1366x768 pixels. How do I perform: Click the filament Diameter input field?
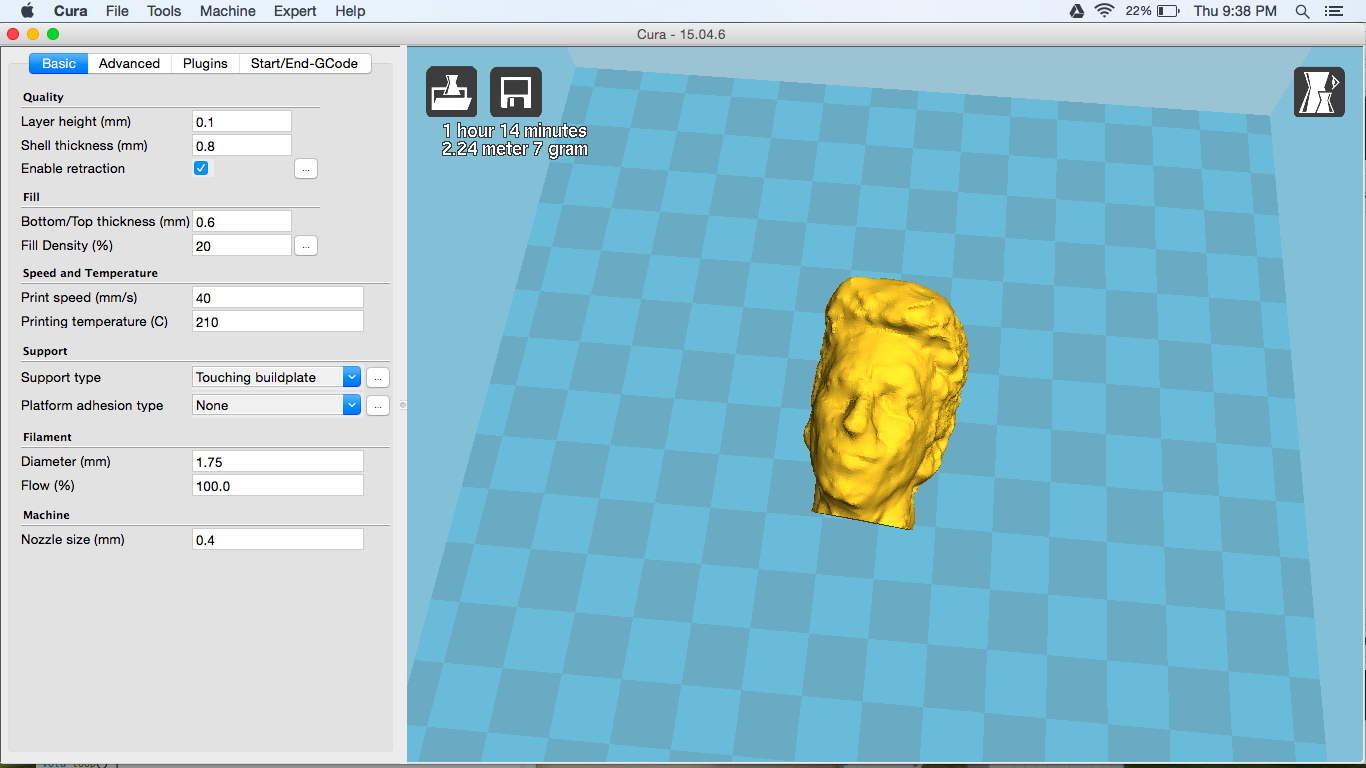[278, 461]
